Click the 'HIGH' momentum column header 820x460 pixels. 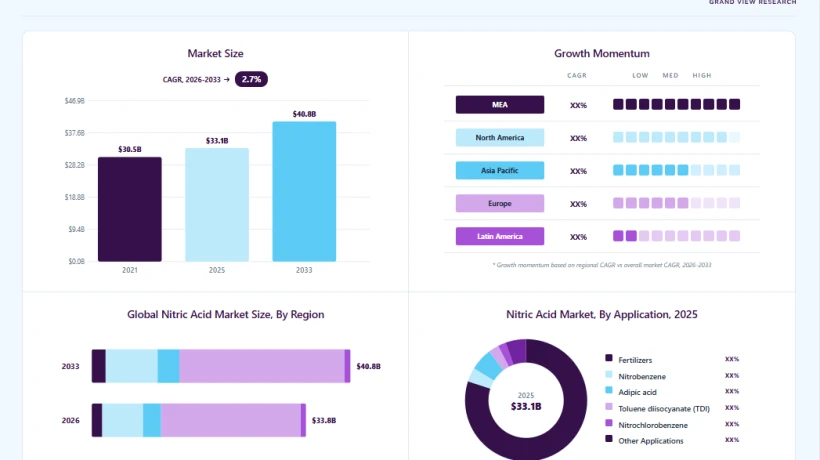click(702, 75)
